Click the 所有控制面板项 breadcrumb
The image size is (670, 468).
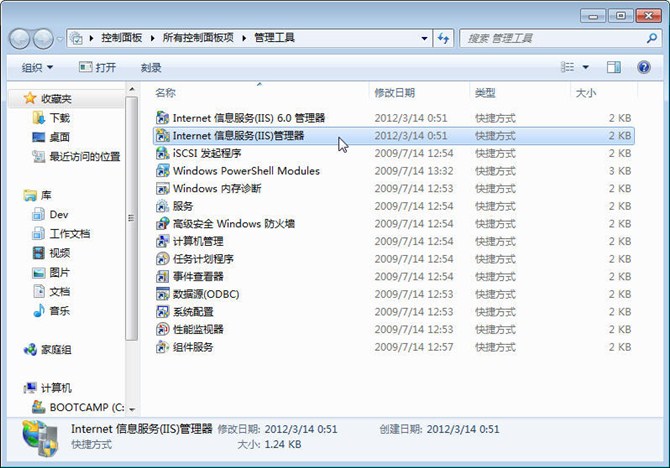pos(198,38)
